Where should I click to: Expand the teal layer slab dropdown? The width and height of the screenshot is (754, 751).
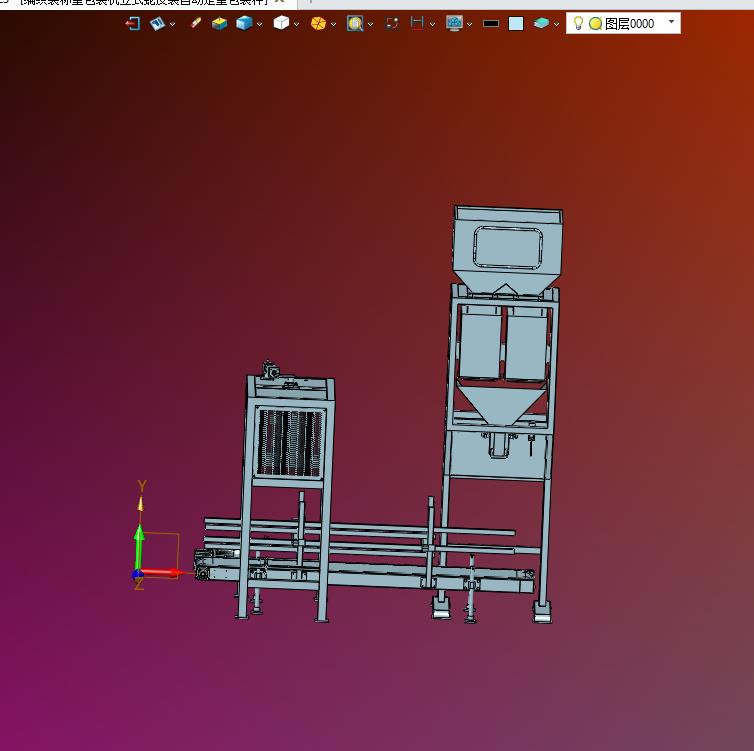point(556,24)
